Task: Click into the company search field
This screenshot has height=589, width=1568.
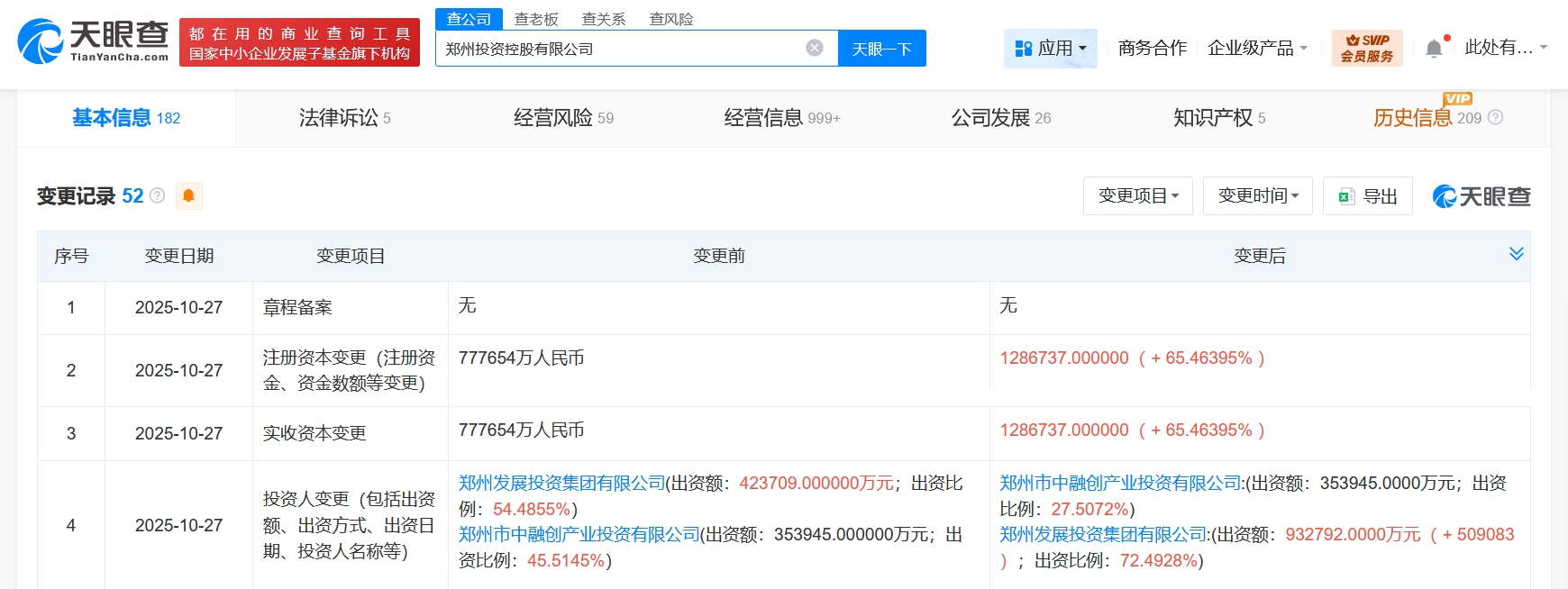Action: tap(617, 49)
